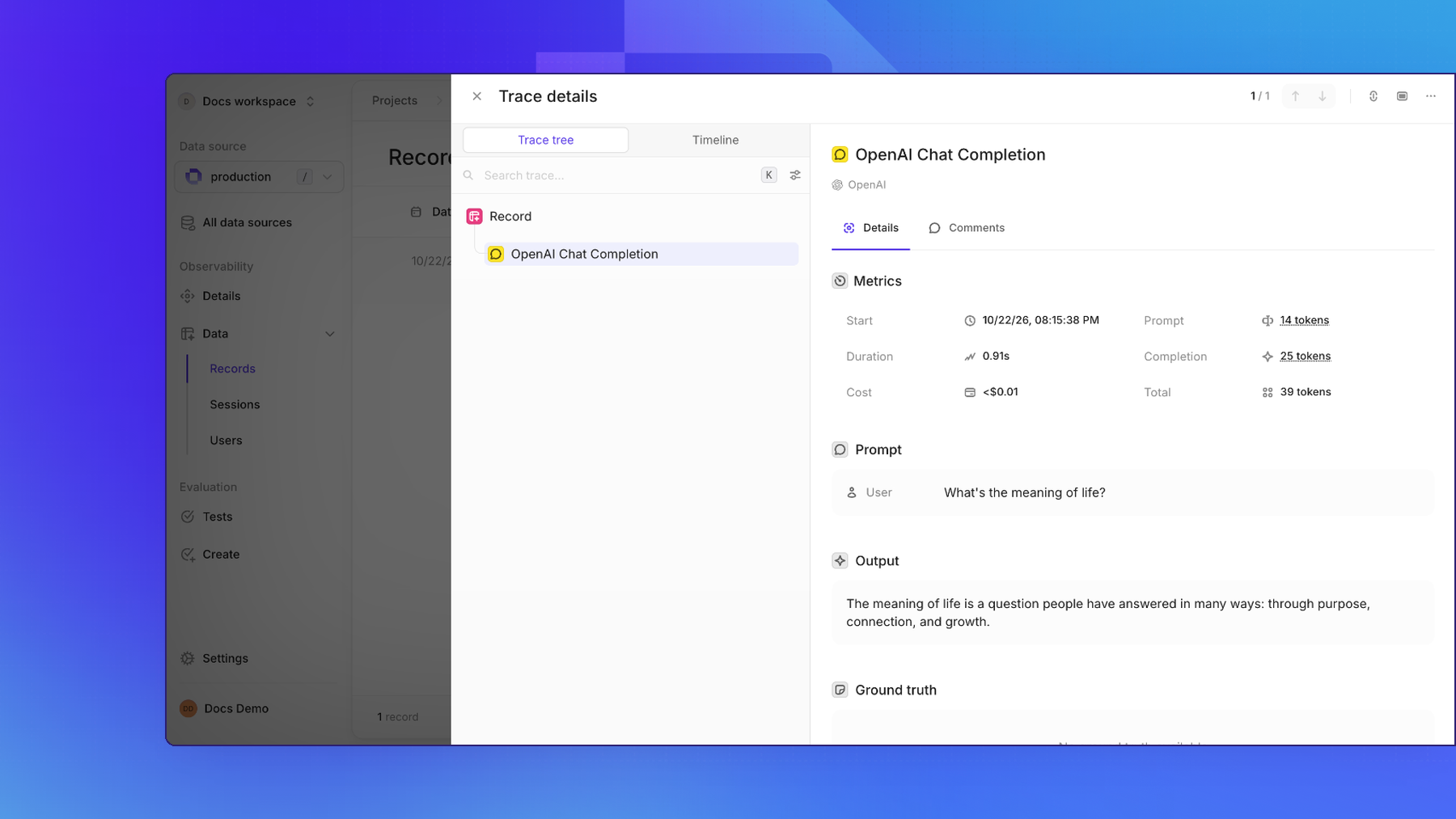The height and width of the screenshot is (819, 1456).
Task: Click the Output section icon
Action: (840, 560)
